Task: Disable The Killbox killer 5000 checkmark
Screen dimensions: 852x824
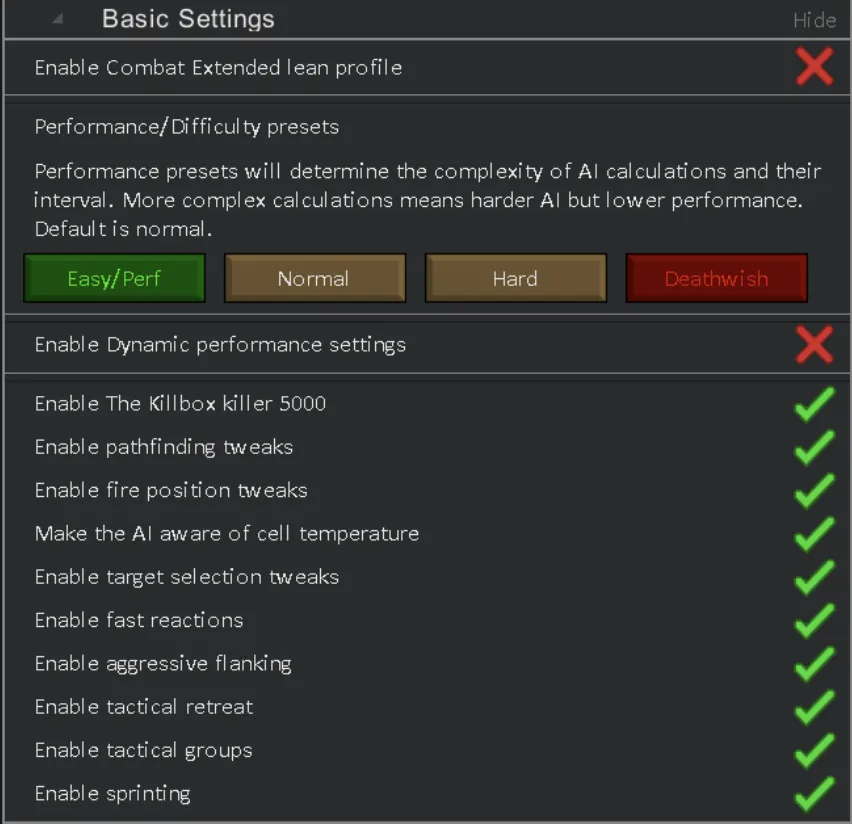Action: 814,404
